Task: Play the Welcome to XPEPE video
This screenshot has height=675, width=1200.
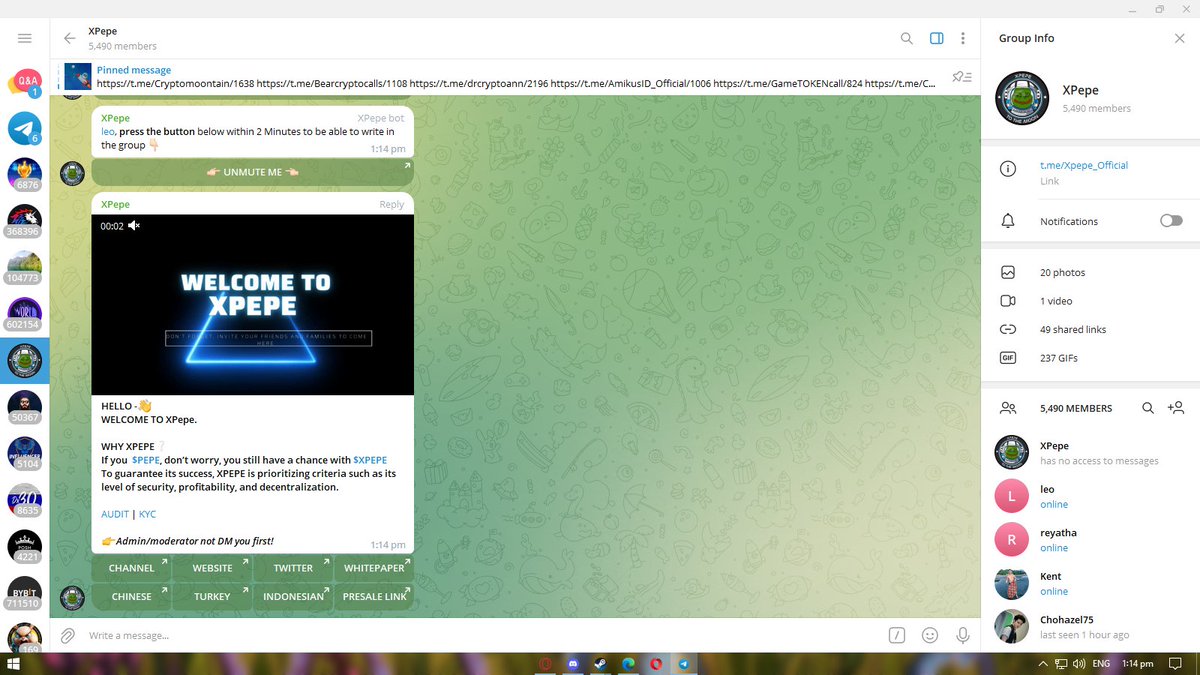Action: tap(252, 305)
